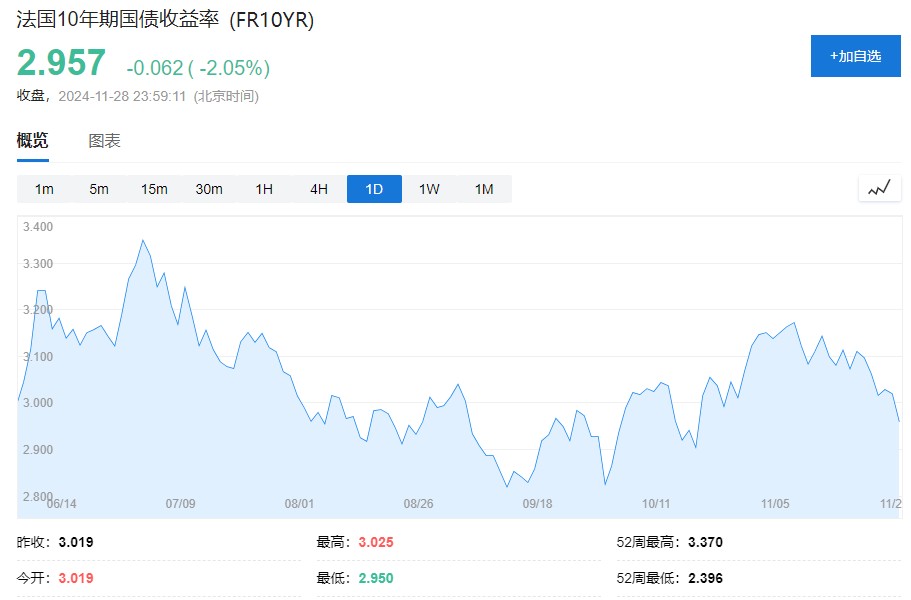Click the current yield value 2.957
The image size is (911, 600).
(x=61, y=63)
